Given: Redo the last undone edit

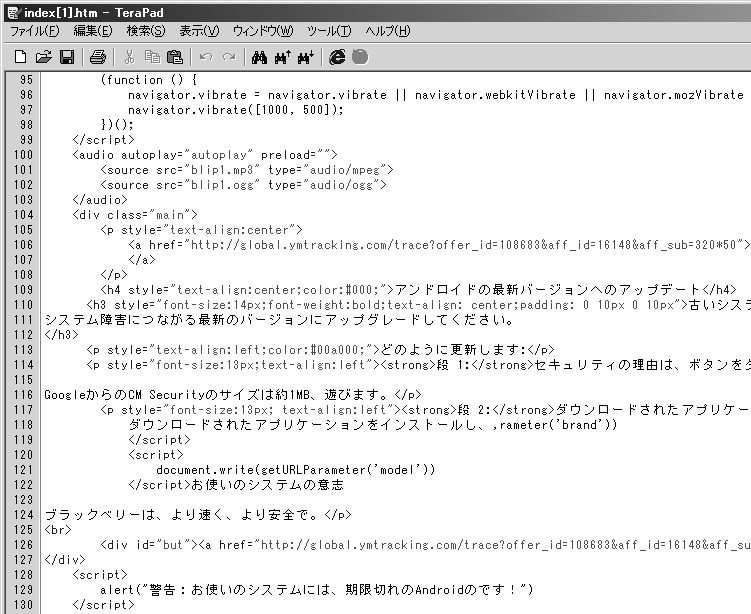Looking at the screenshot, I should click(229, 57).
